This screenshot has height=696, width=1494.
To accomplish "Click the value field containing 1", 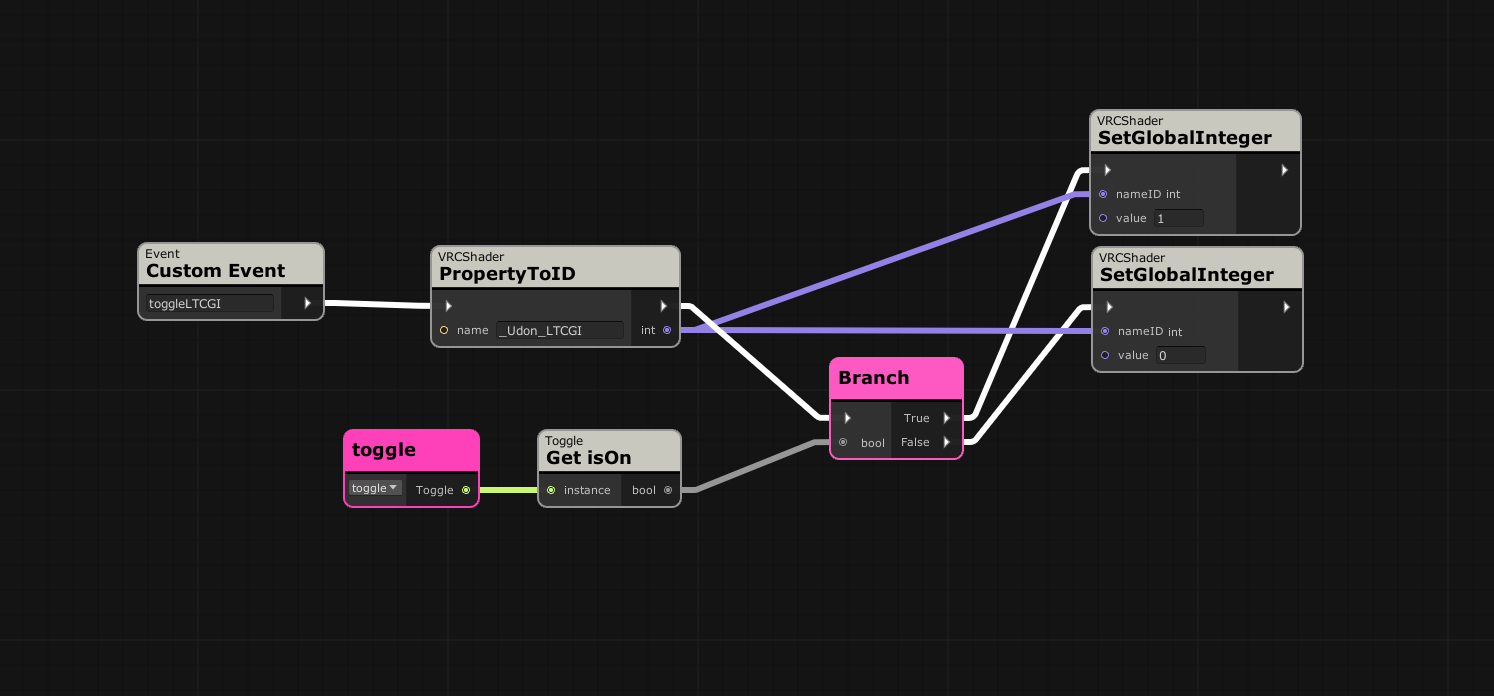I will pyautogui.click(x=1178, y=218).
